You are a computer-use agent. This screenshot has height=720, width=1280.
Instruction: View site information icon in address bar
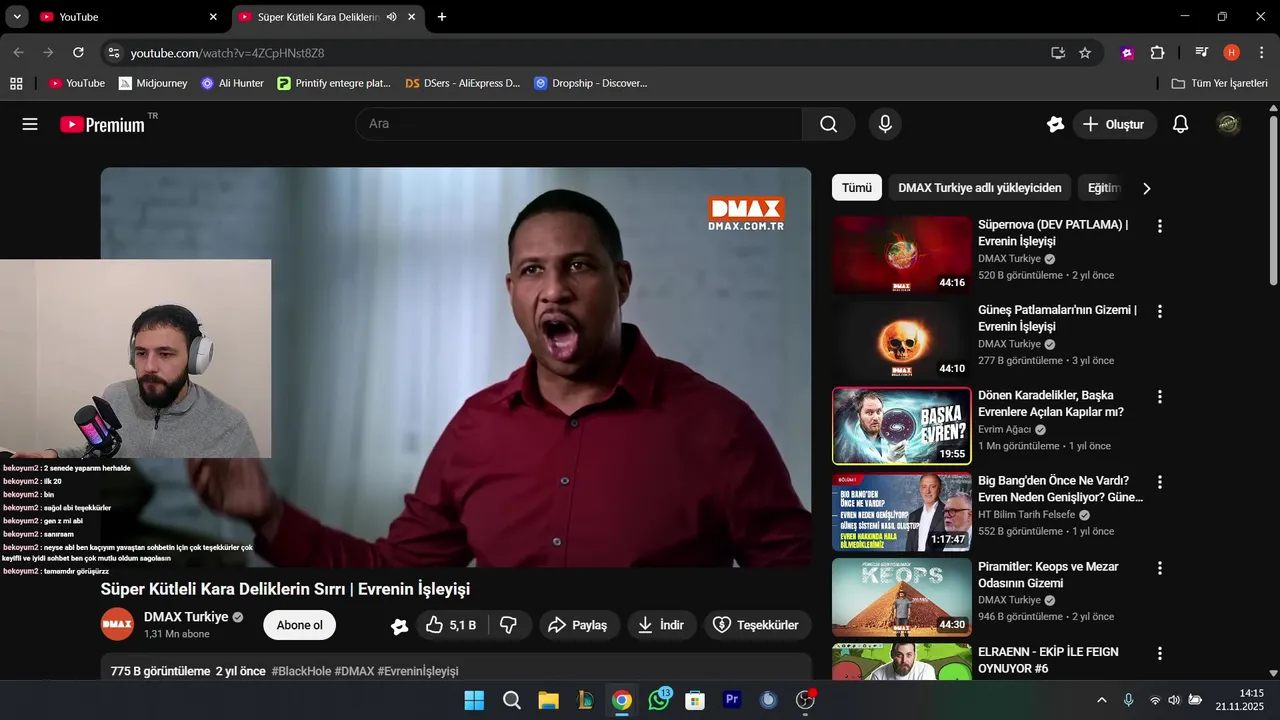coord(114,52)
